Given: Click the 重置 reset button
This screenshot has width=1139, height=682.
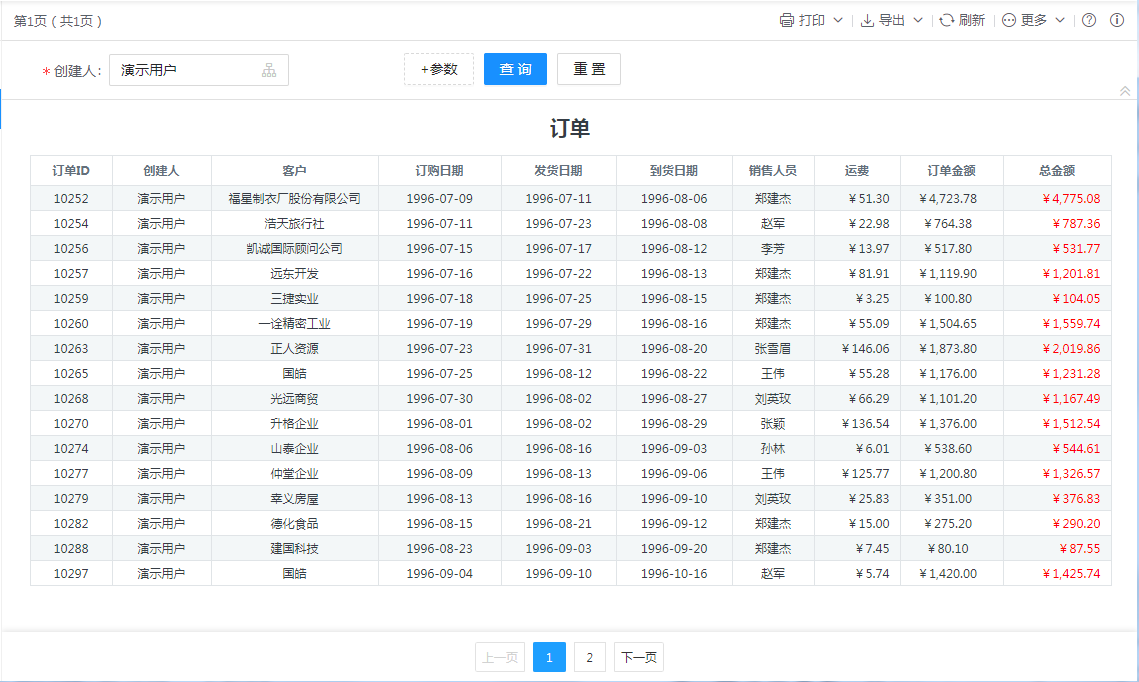Looking at the screenshot, I should [x=589, y=69].
